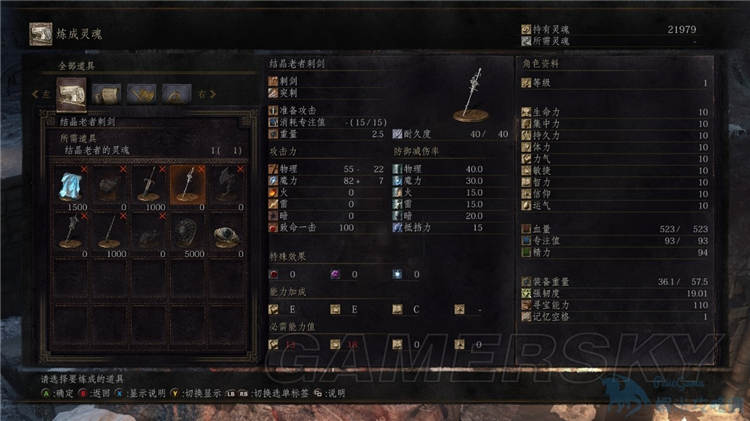This screenshot has height=421, width=750.
Task: Click the X 显示说明 show description prompt
Action: click(x=140, y=393)
